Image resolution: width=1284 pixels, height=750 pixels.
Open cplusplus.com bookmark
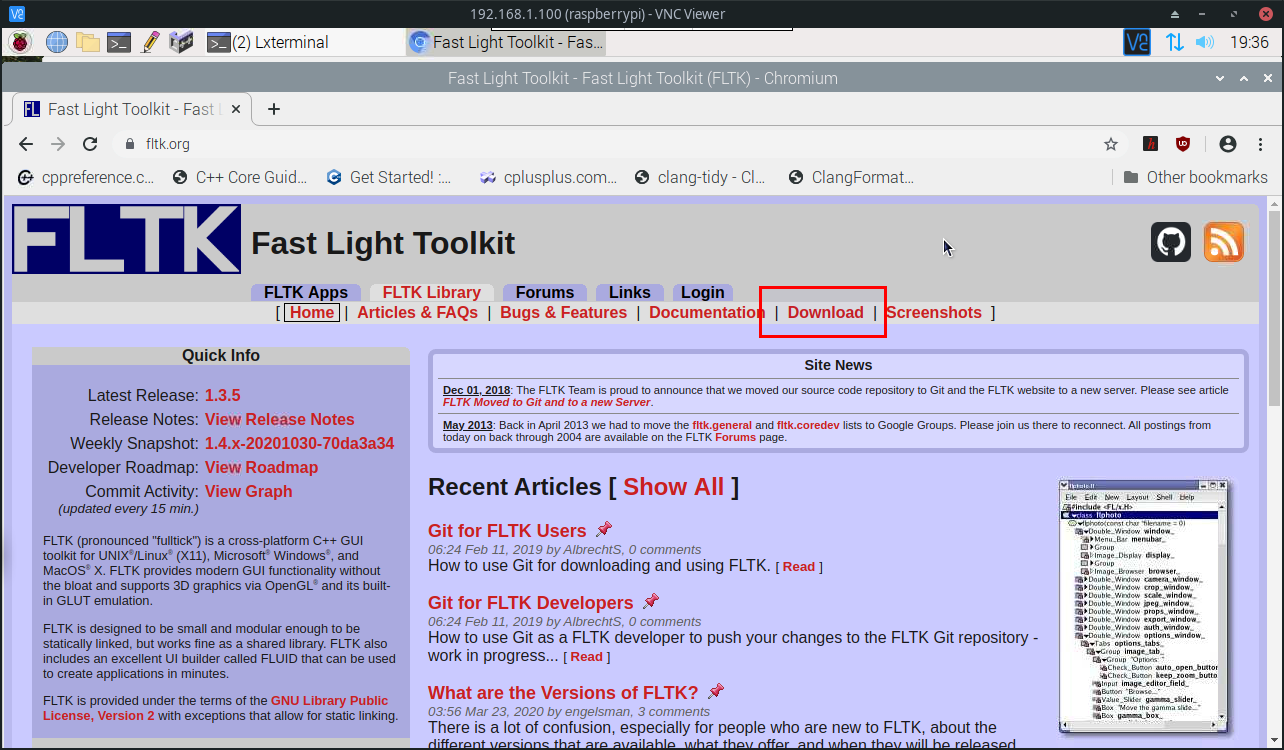[548, 177]
